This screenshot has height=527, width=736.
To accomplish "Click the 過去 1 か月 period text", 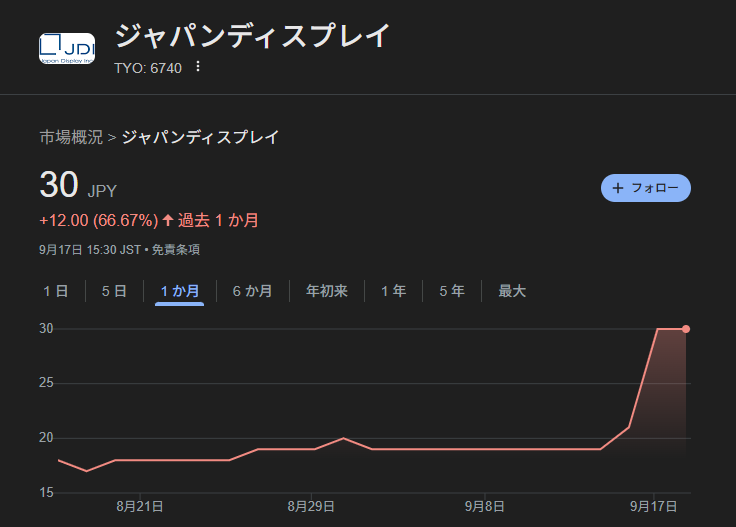I will click(218, 220).
